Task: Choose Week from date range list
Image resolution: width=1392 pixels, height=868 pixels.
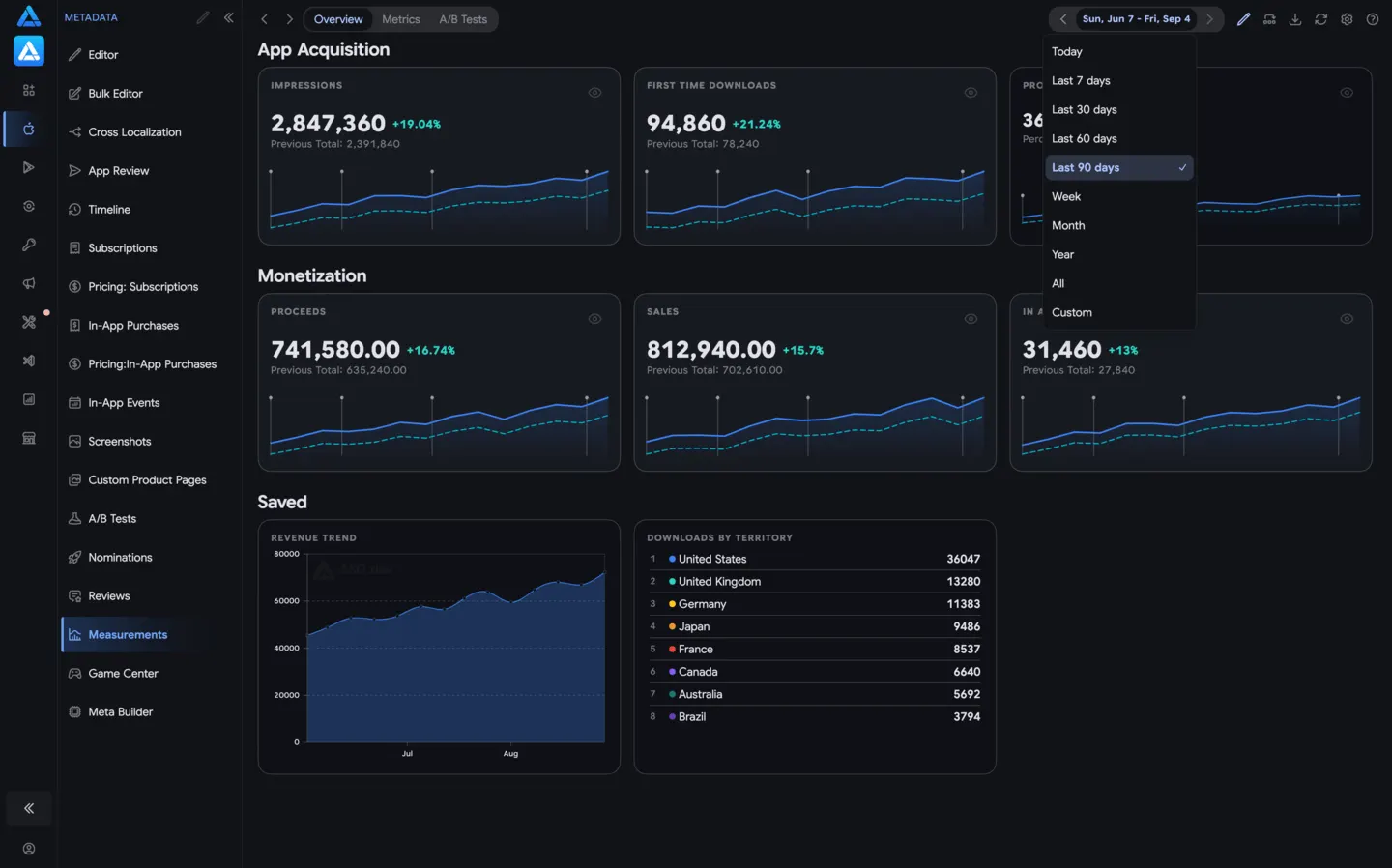Action: [1119, 196]
